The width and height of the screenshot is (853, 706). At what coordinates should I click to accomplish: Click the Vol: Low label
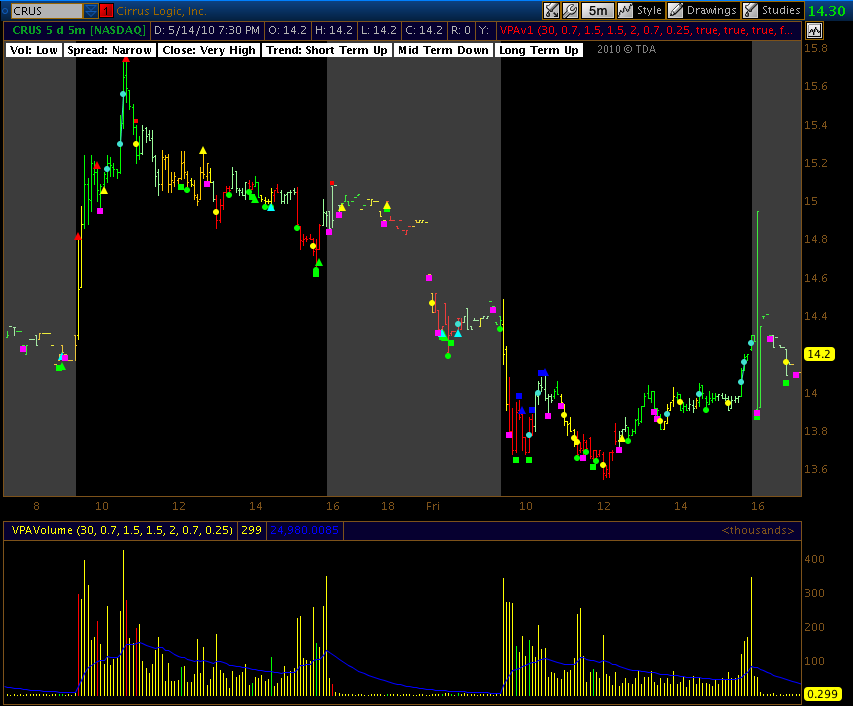[34, 50]
